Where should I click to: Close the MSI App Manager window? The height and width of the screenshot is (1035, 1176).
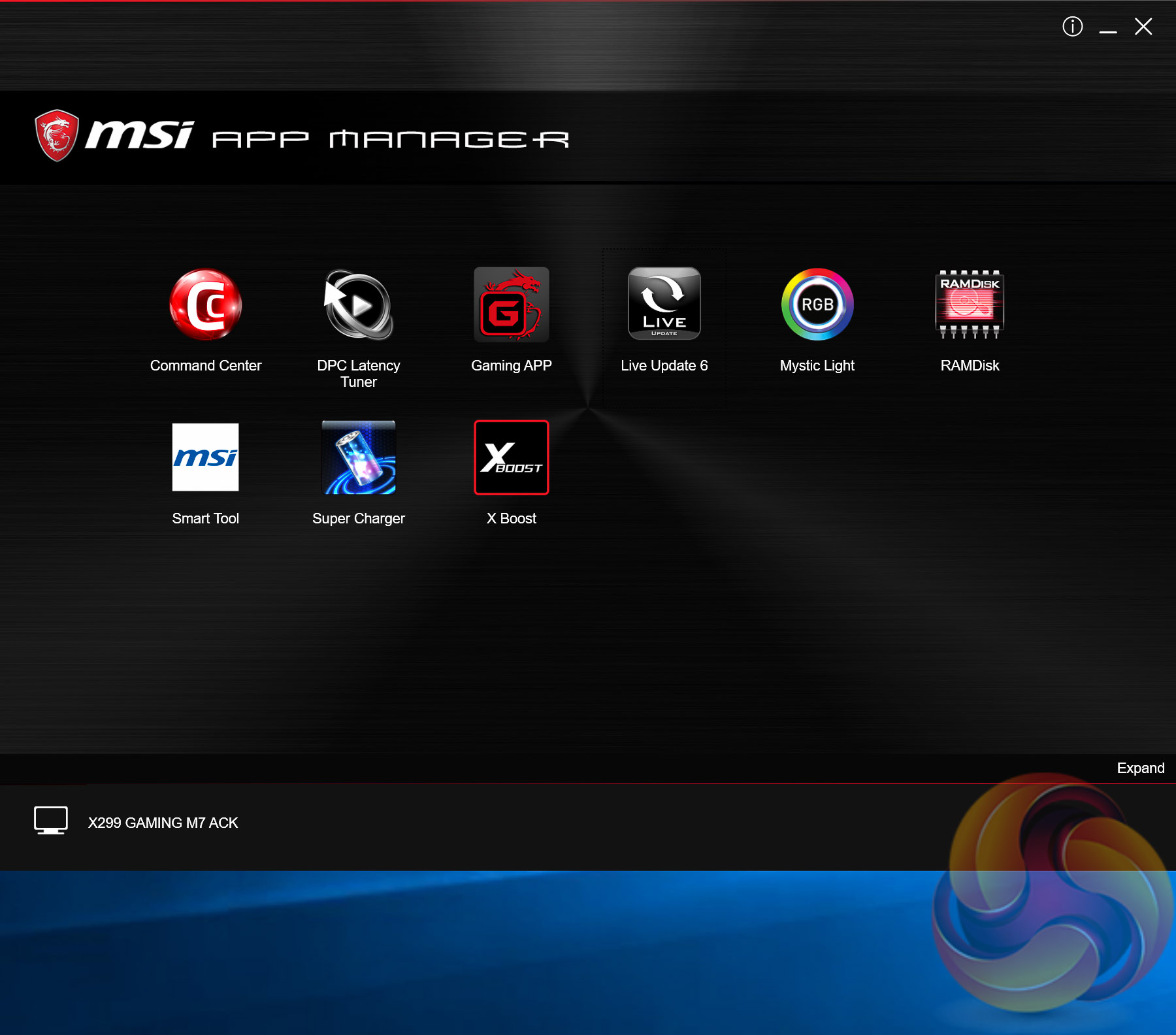[x=1143, y=27]
